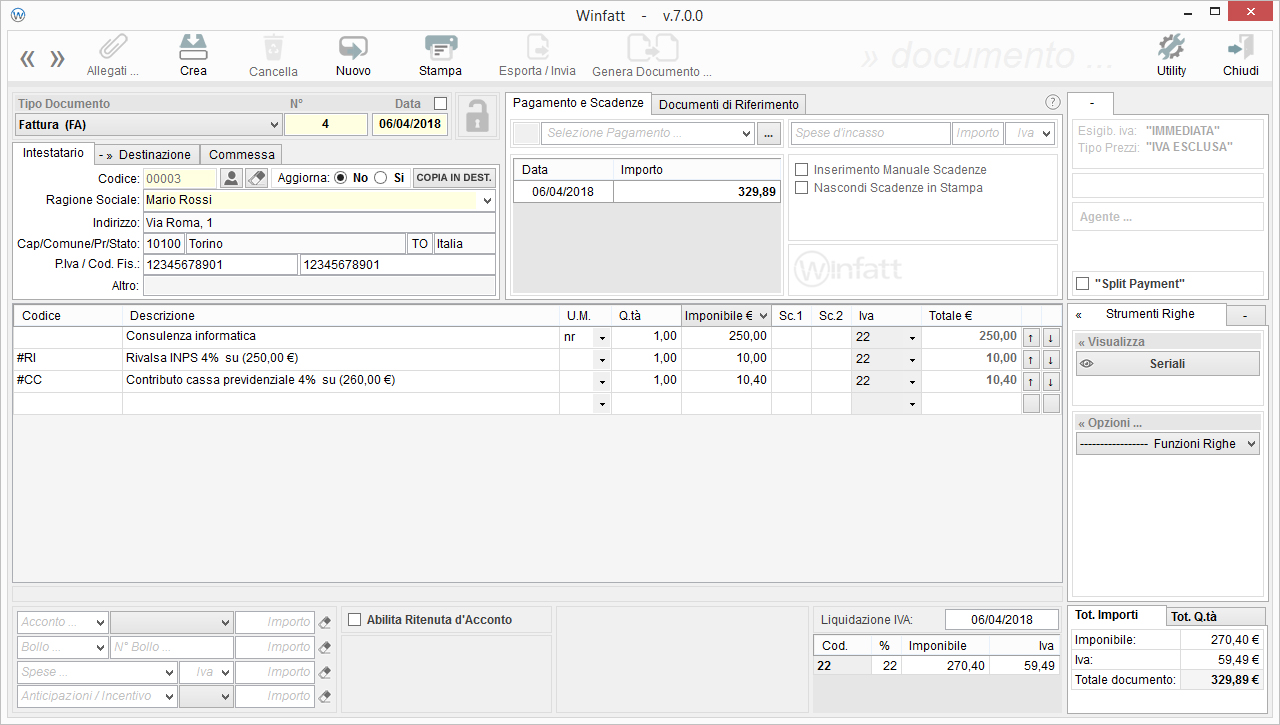Collapse Strumenti Righe panel with « button

tap(1078, 314)
